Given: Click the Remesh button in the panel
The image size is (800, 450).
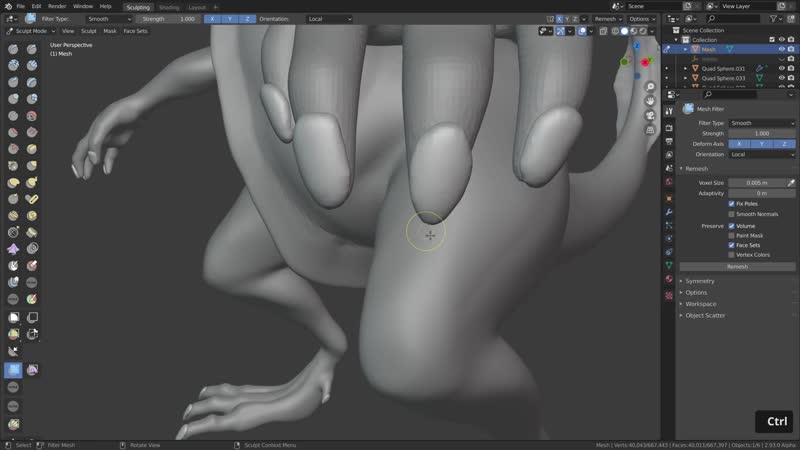Looking at the screenshot, I should [737, 267].
